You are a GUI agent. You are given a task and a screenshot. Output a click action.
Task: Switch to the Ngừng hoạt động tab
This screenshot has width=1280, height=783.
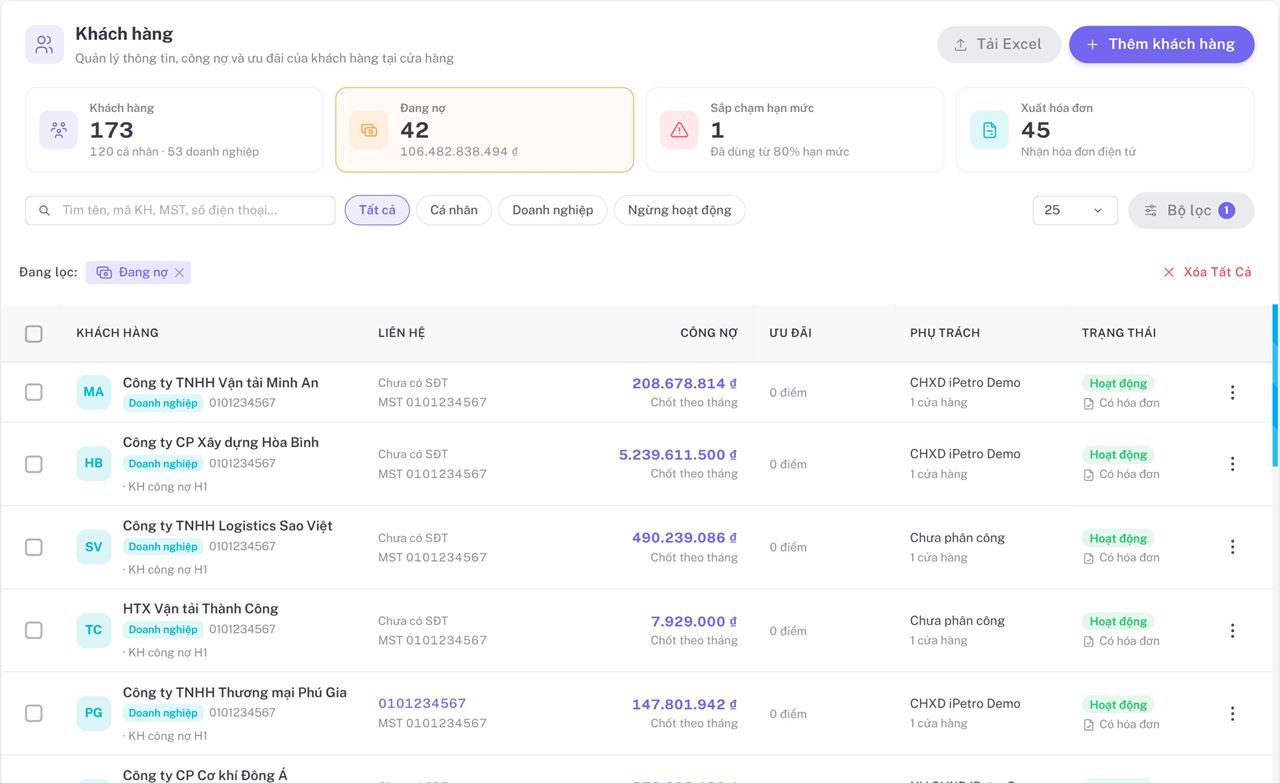click(680, 210)
